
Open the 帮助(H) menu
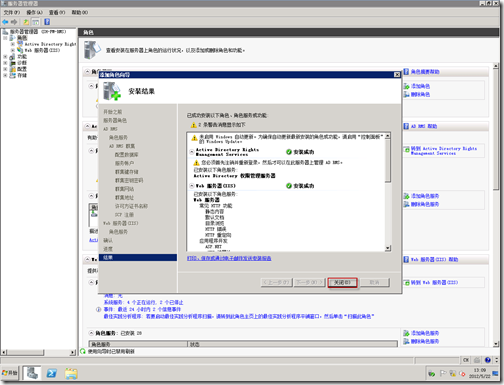click(80, 12)
